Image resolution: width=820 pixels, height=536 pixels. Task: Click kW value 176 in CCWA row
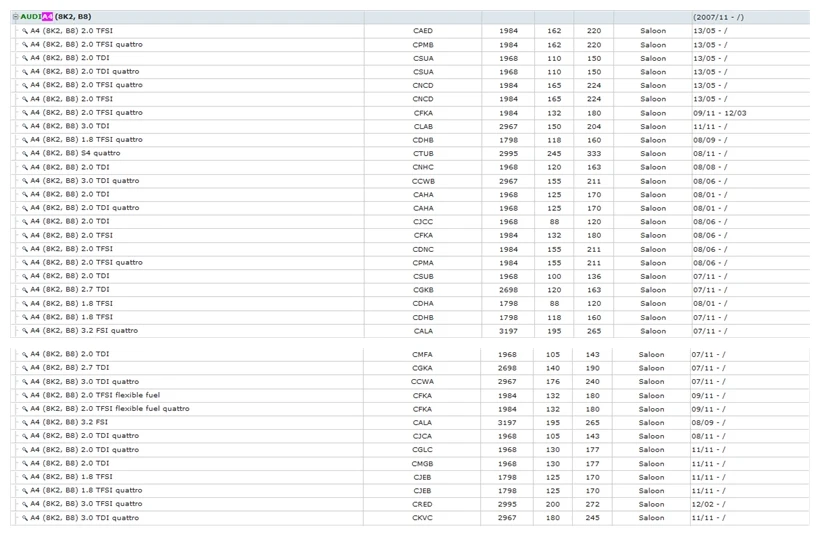[553, 382]
